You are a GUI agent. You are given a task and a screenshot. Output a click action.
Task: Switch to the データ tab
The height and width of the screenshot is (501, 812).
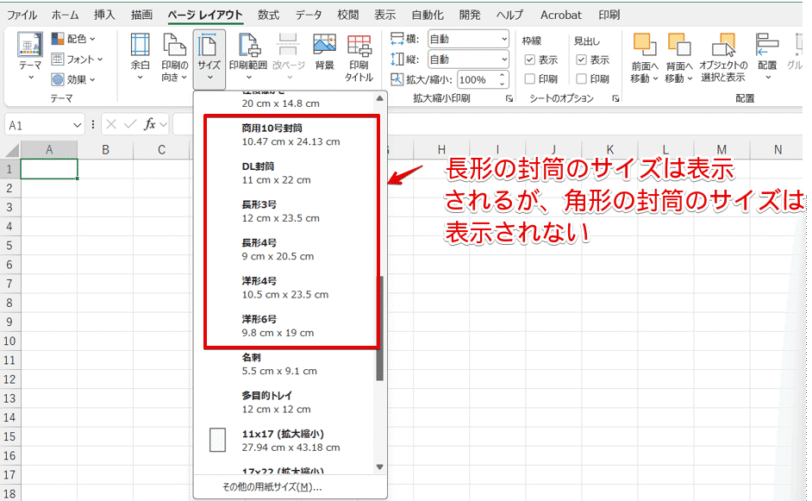click(309, 15)
